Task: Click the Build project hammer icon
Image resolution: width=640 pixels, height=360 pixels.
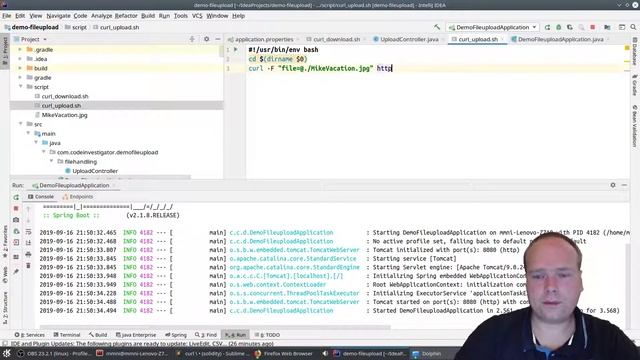Action: pos(437,27)
